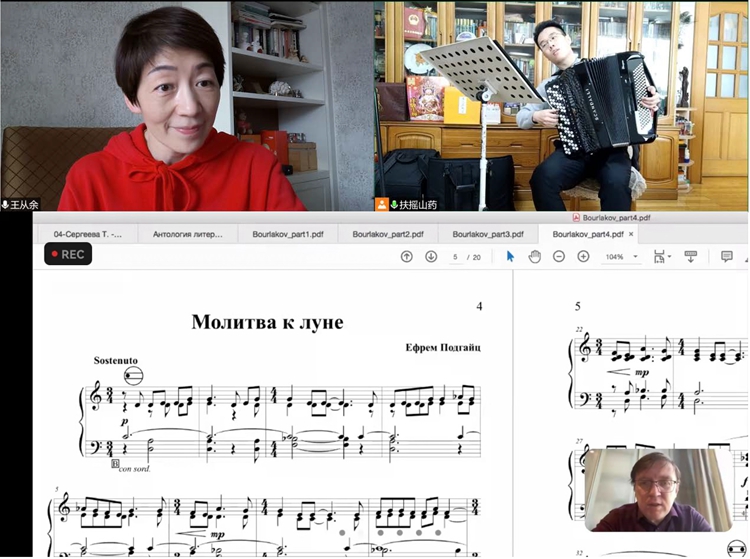Expand the fit page options arrow
Image resolution: width=750 pixels, height=559 pixels.
click(x=669, y=257)
